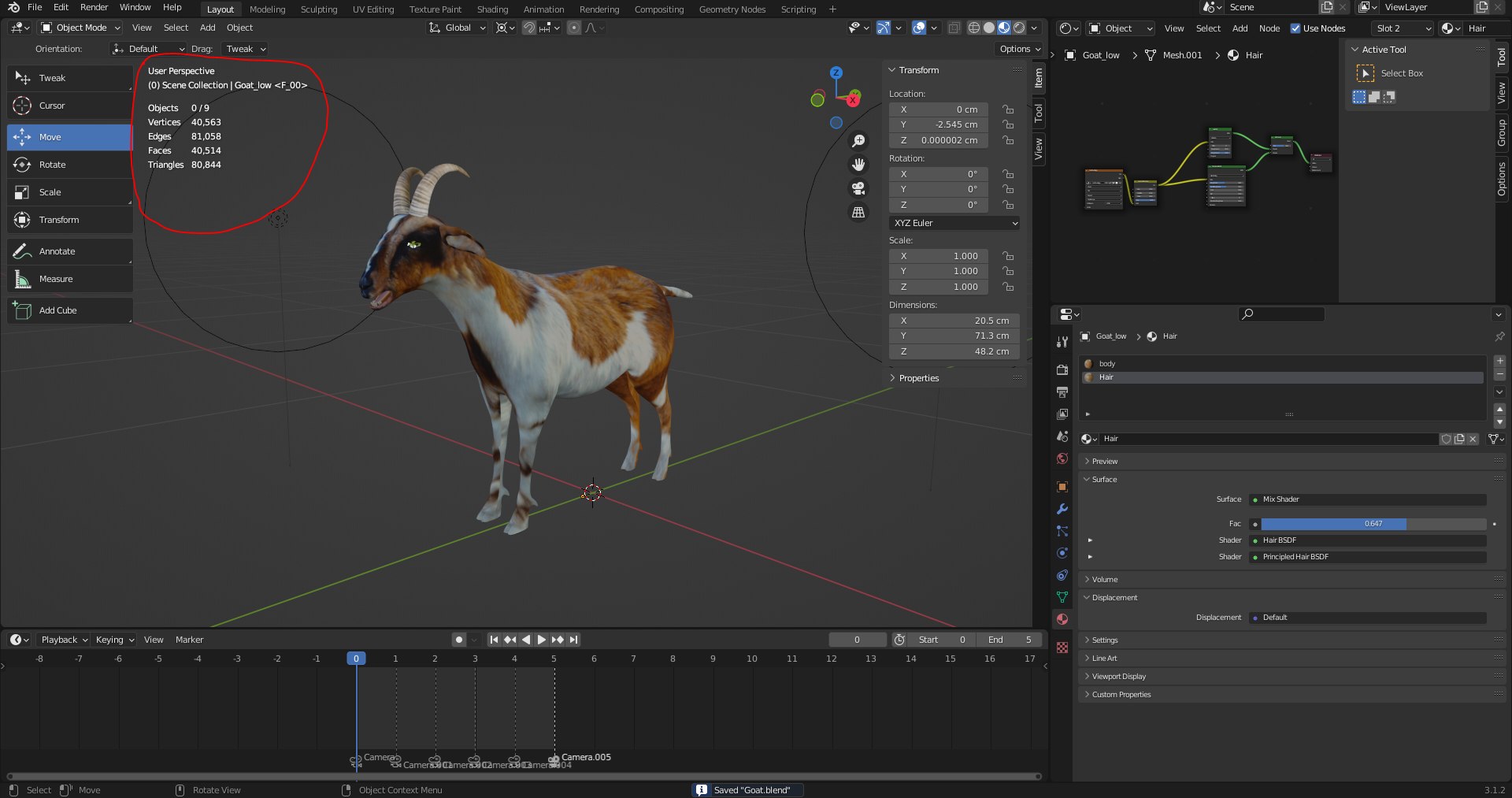Image resolution: width=1512 pixels, height=798 pixels.
Task: Open the World properties tab icon
Action: 1062,458
